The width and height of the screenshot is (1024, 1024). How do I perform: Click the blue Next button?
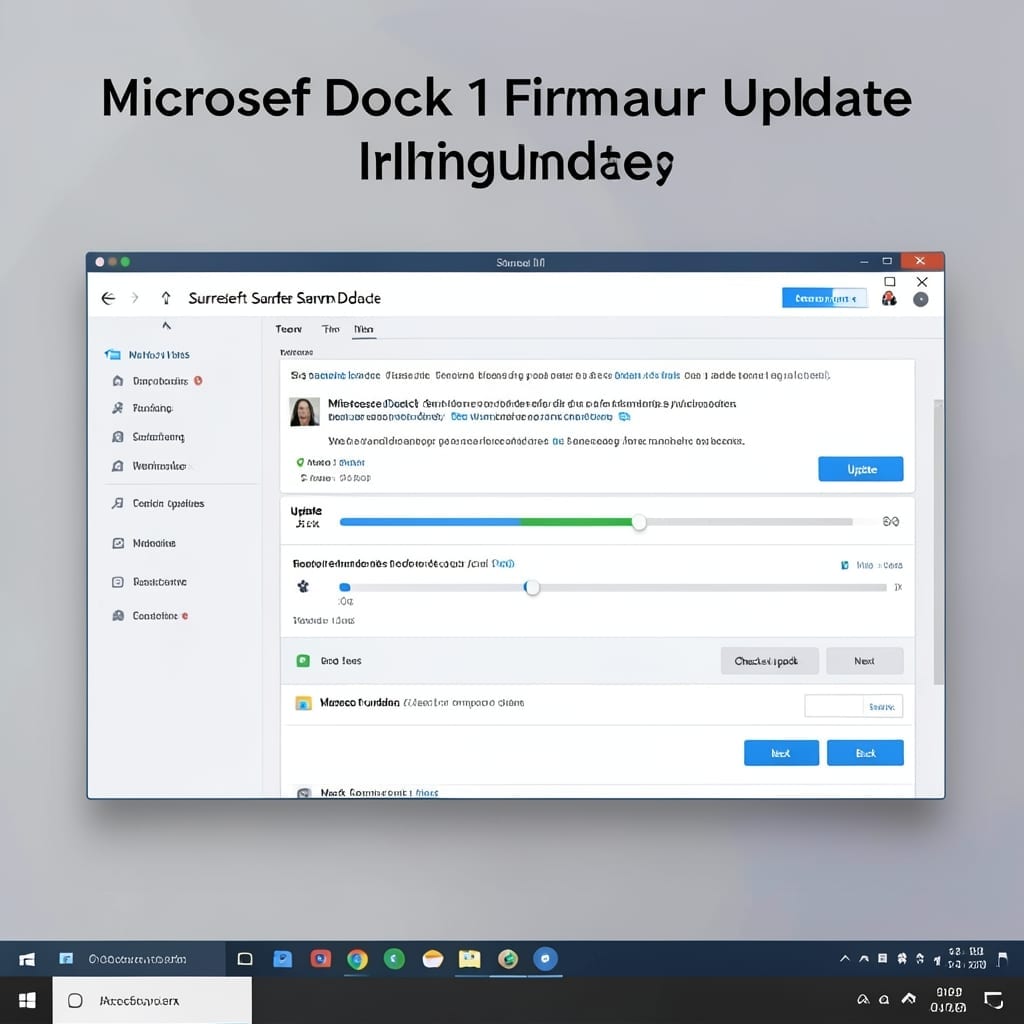click(x=781, y=753)
